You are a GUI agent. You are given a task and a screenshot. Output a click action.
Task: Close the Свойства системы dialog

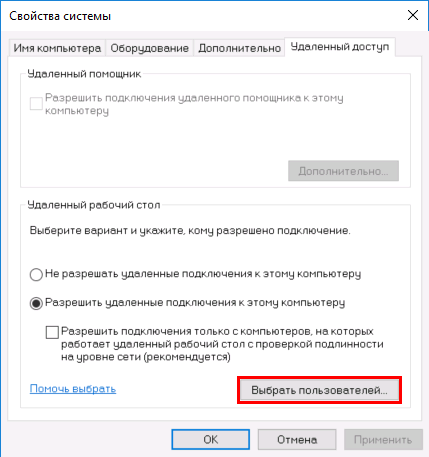click(x=413, y=15)
